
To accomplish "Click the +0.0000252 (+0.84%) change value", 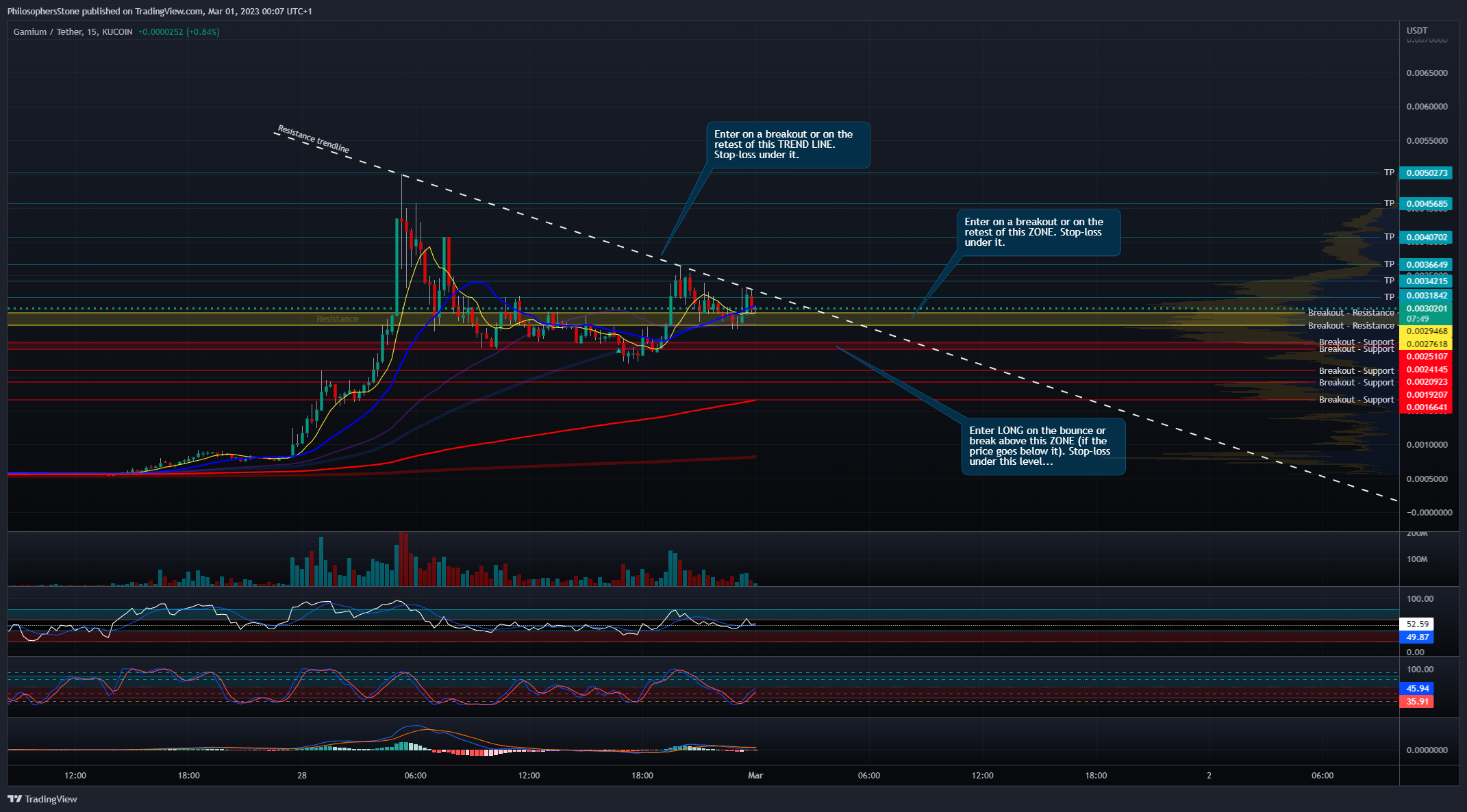I will click(x=179, y=31).
